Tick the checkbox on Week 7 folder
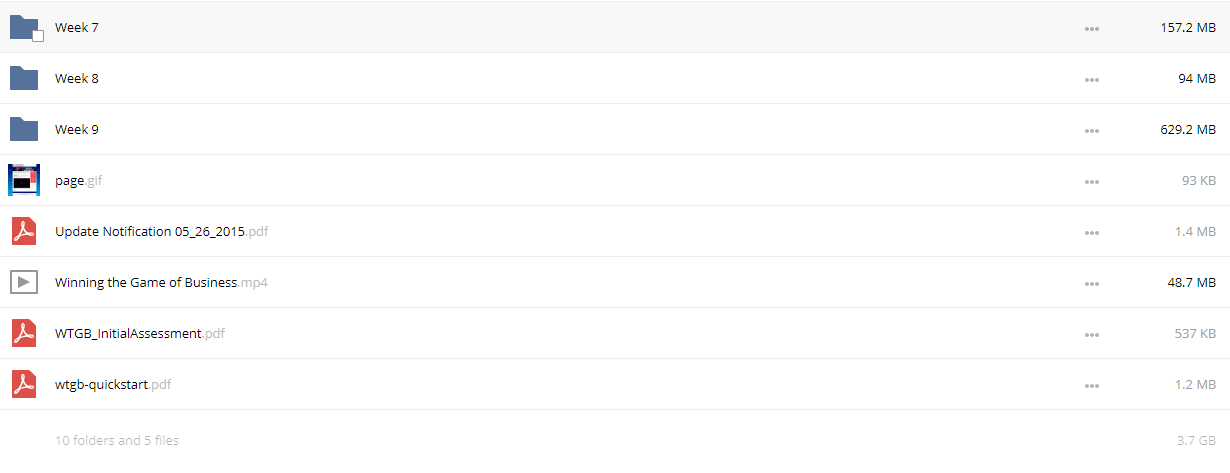 pyautogui.click(x=38, y=36)
